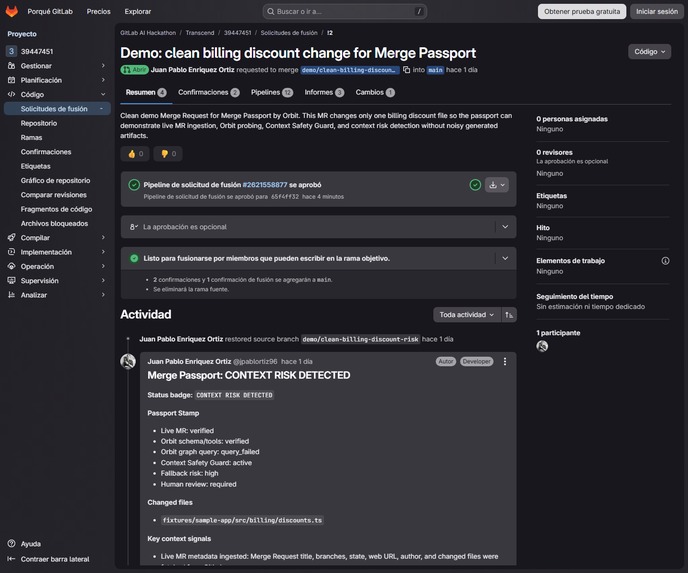688x573 pixels.
Task: Open Explorar in top menu
Action: (138, 11)
